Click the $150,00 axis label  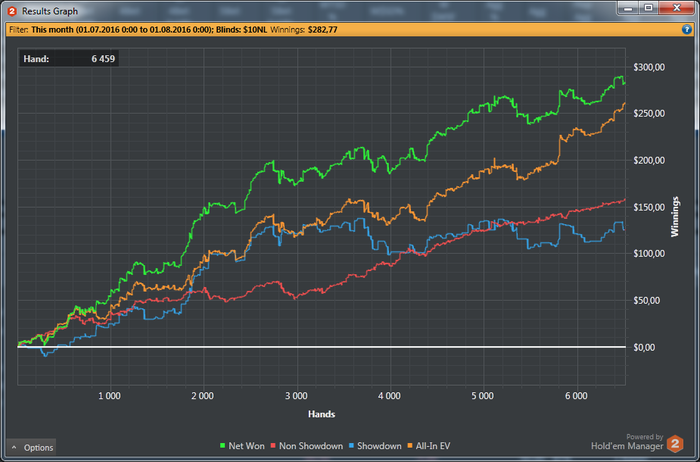coord(649,208)
